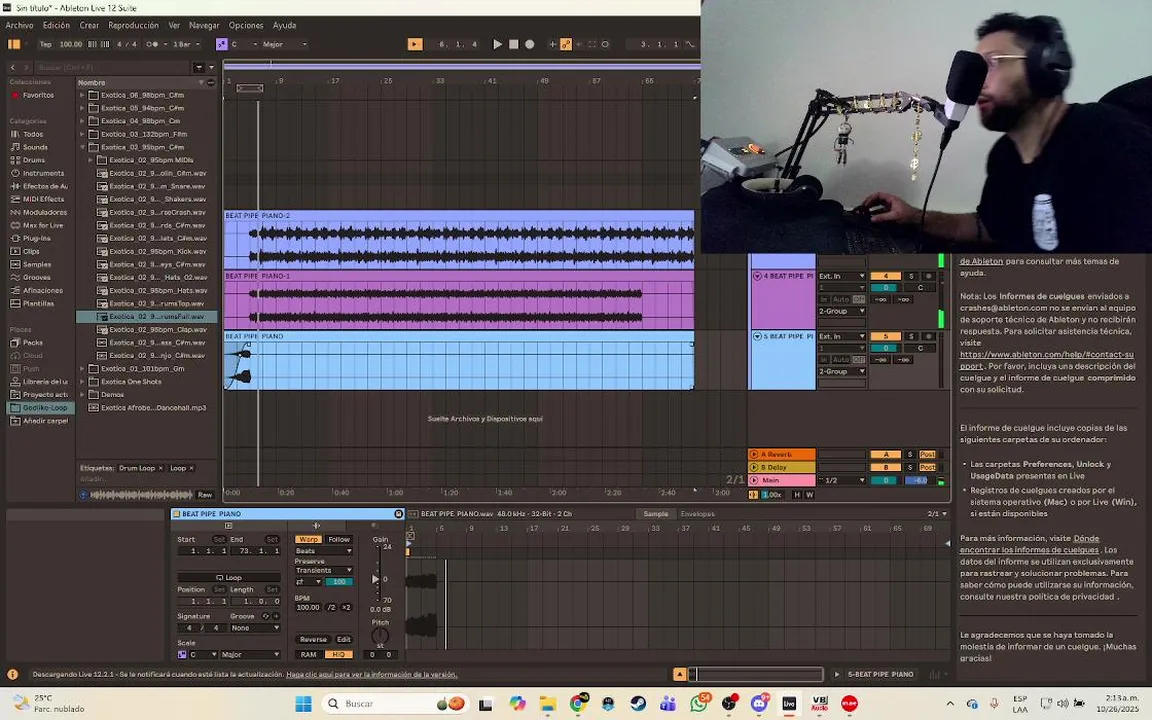
Task: Toggle the Warp button in clip view
Action: pos(309,539)
